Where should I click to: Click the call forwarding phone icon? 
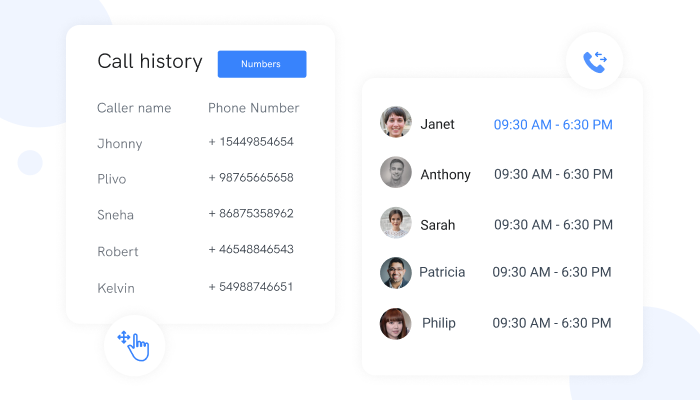[x=595, y=62]
